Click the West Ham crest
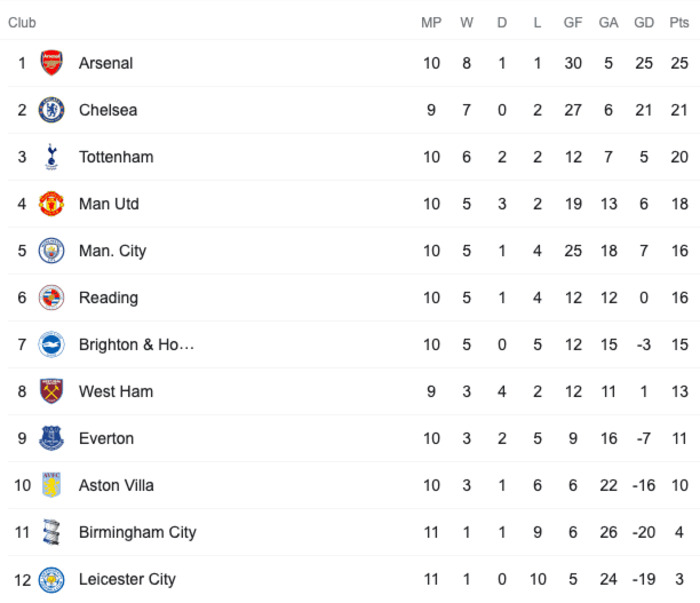700x603 pixels. [51, 391]
